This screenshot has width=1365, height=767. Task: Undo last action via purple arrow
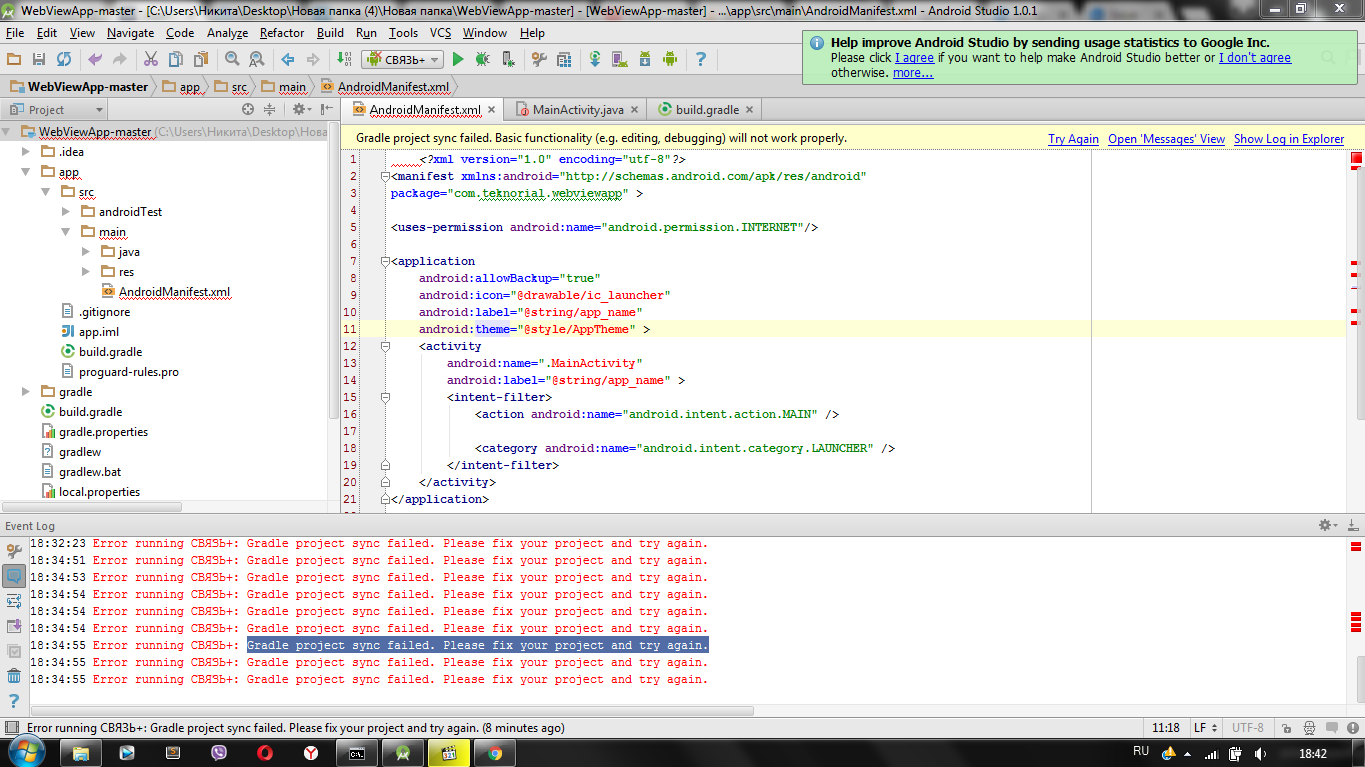click(x=95, y=60)
